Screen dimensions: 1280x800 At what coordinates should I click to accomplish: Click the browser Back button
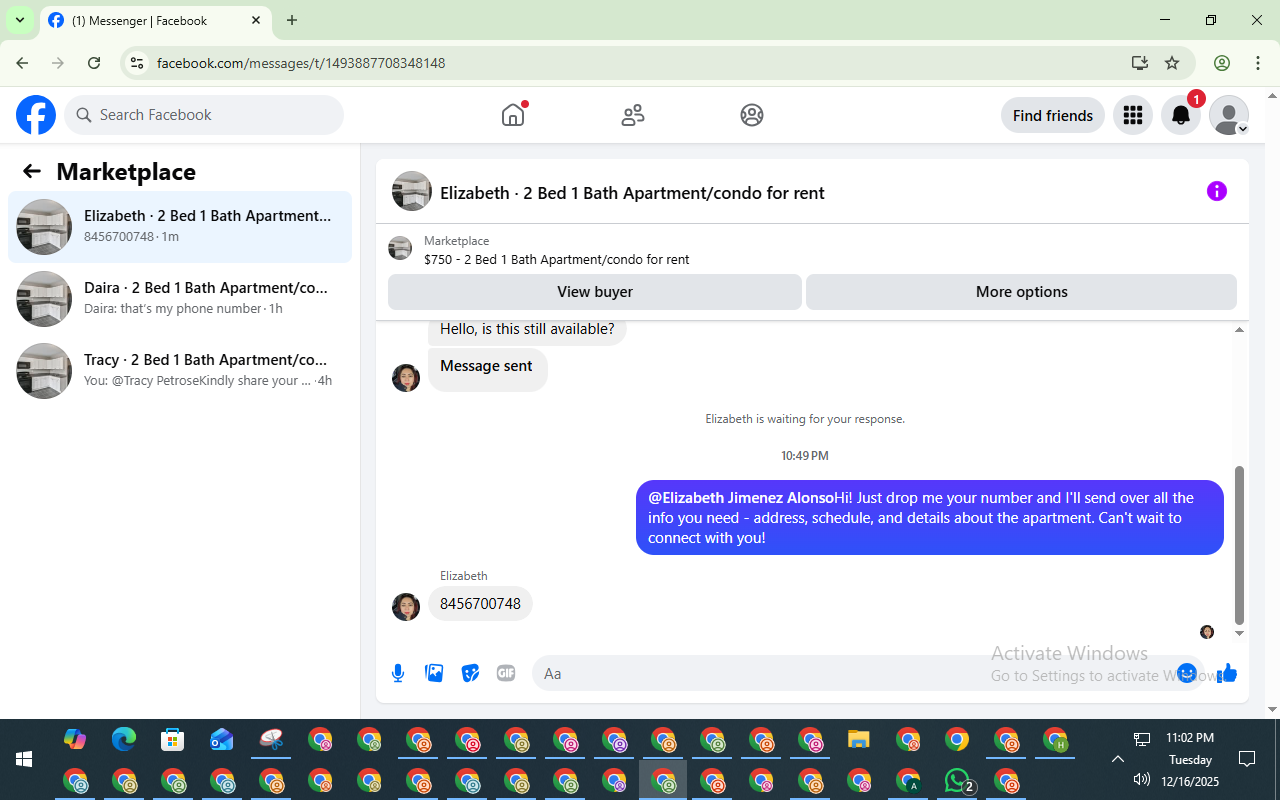pyautogui.click(x=22, y=63)
